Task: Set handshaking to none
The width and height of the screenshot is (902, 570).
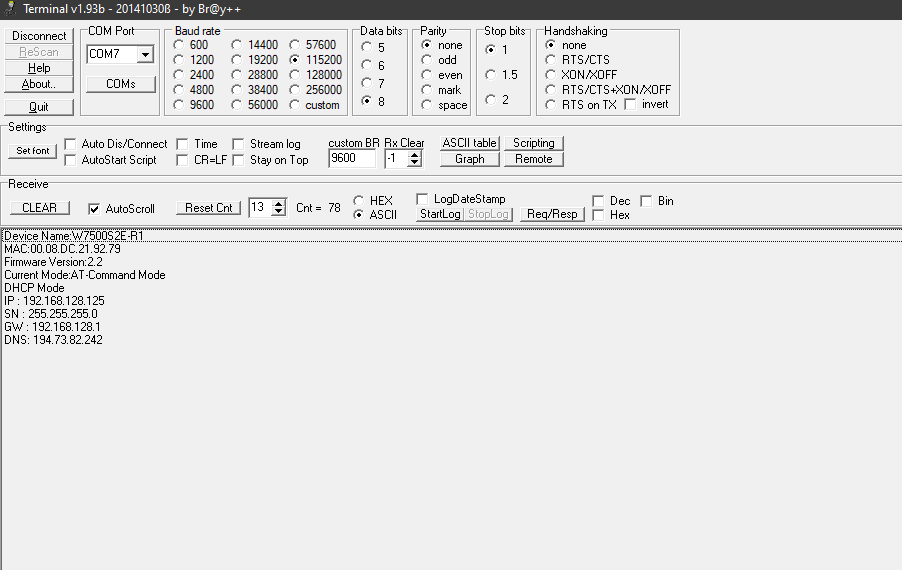Action: pos(551,45)
